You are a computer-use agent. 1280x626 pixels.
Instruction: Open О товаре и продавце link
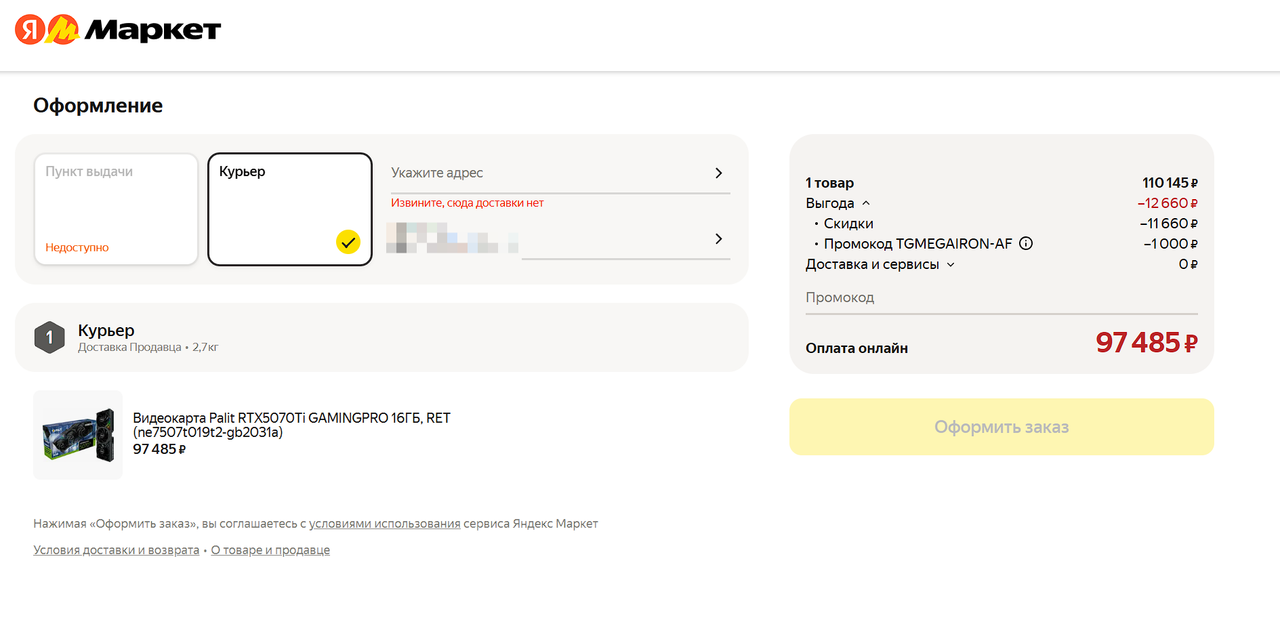tap(270, 550)
